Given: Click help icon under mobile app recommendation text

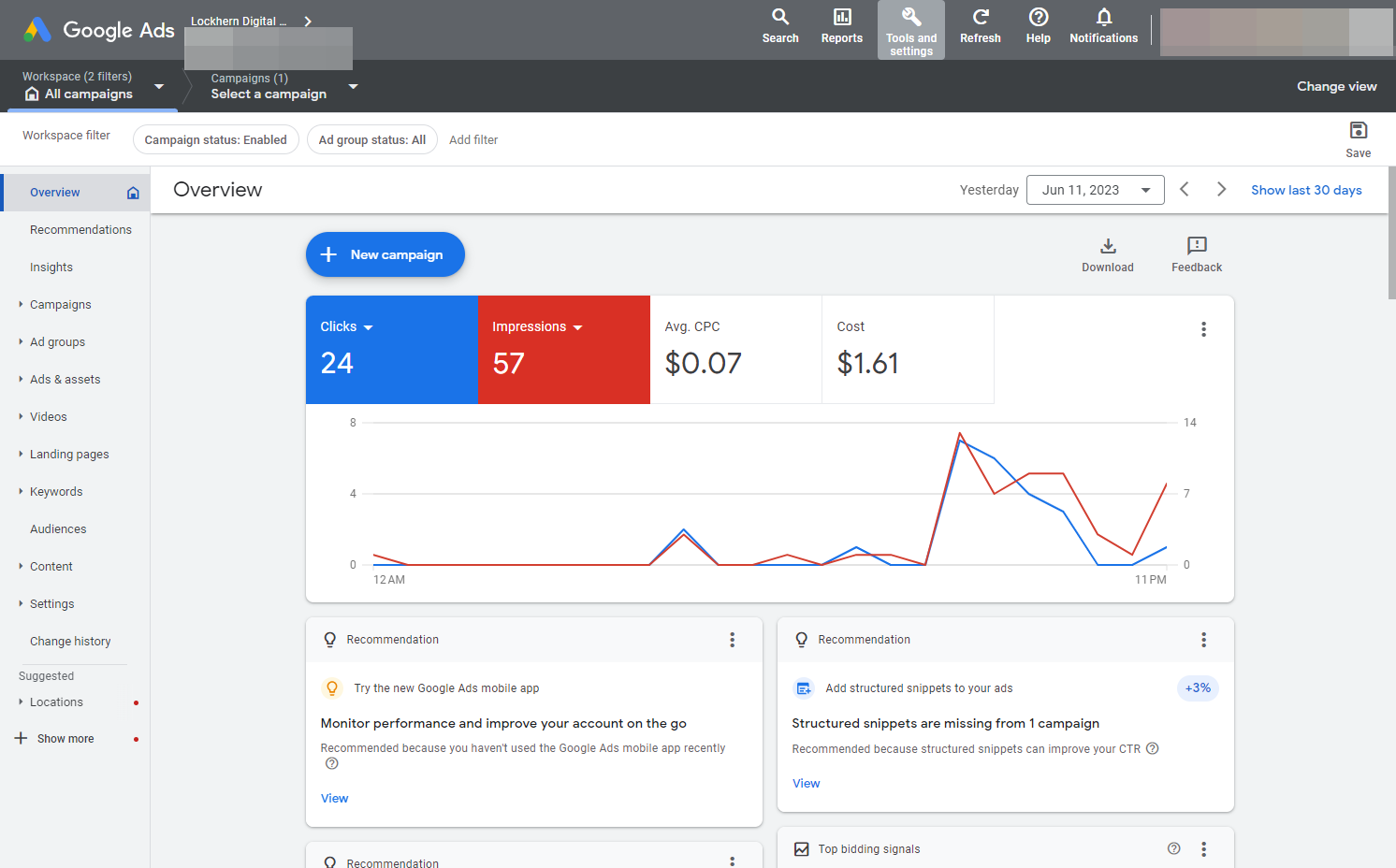Looking at the screenshot, I should pos(331,763).
